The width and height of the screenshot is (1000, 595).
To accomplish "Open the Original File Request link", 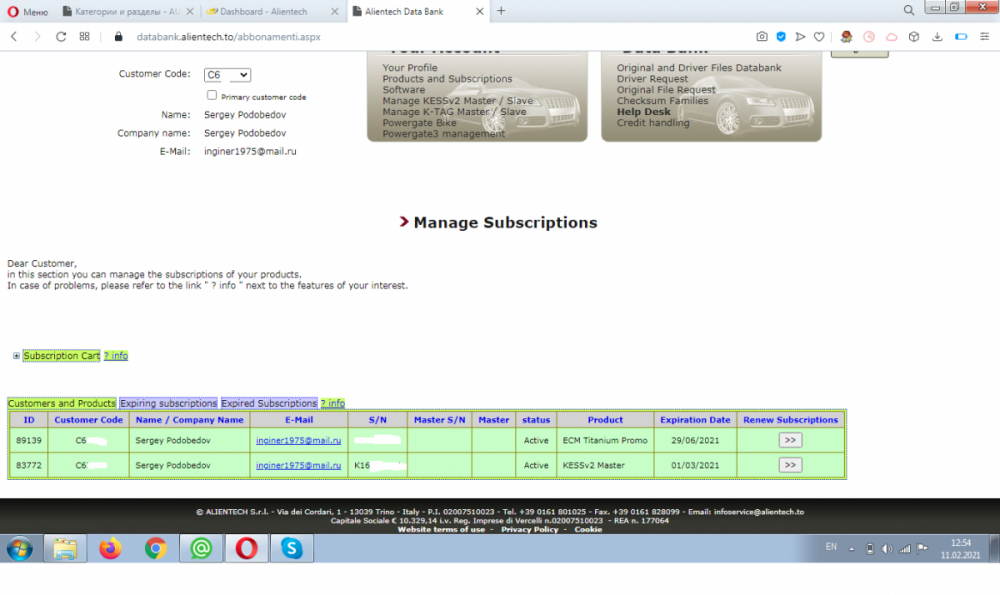I will click(665, 90).
